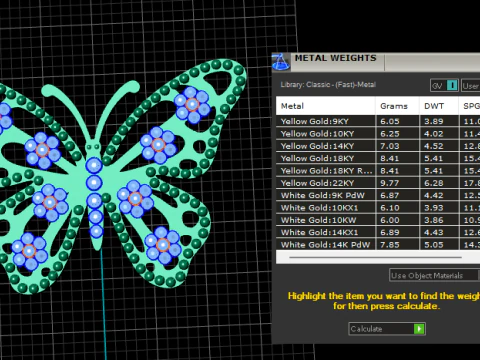The height and width of the screenshot is (360, 480).
Task: Select the Yellow Gold:10KY row
Action: point(378,133)
